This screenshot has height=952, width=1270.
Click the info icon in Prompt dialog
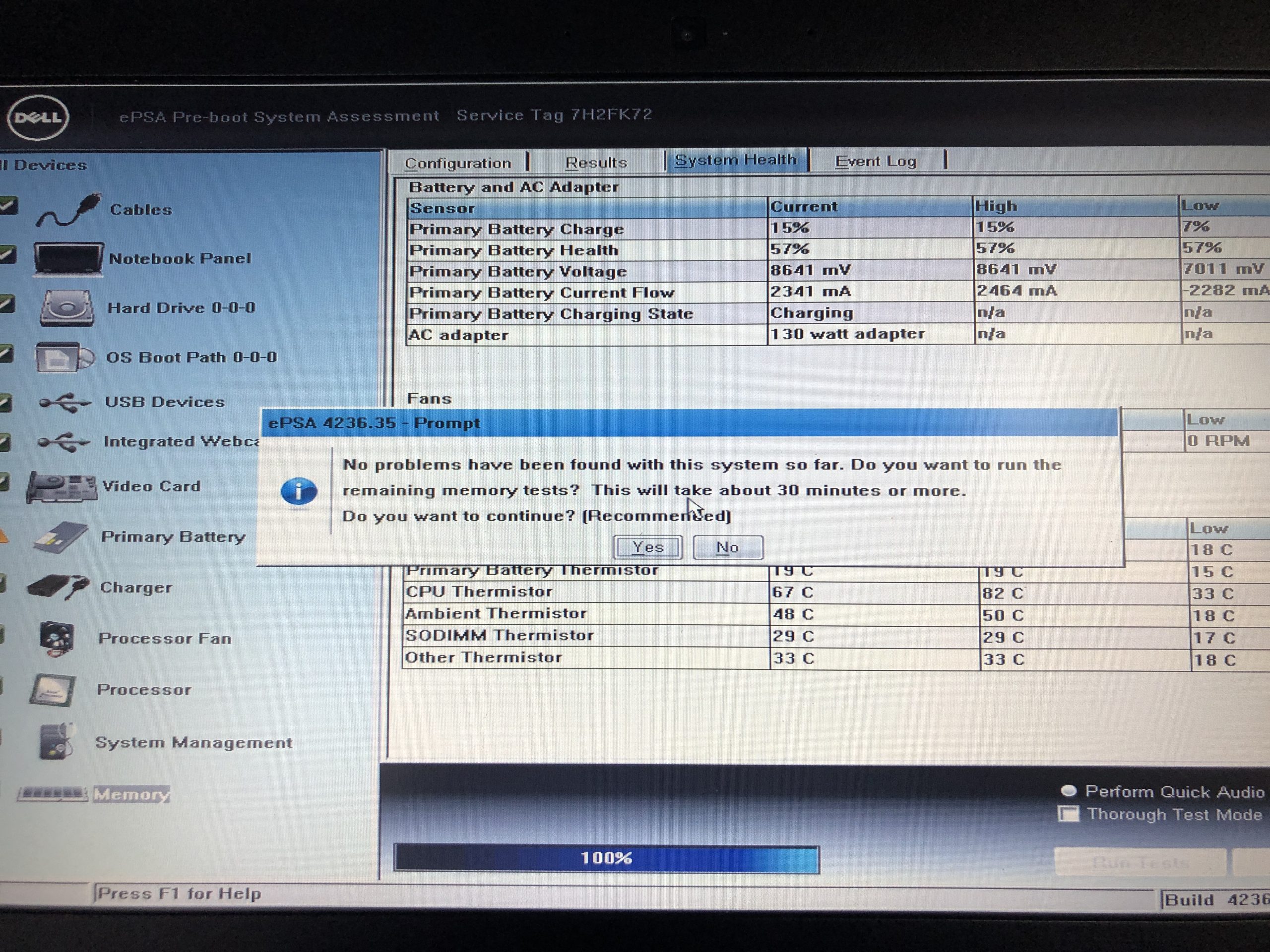[299, 492]
